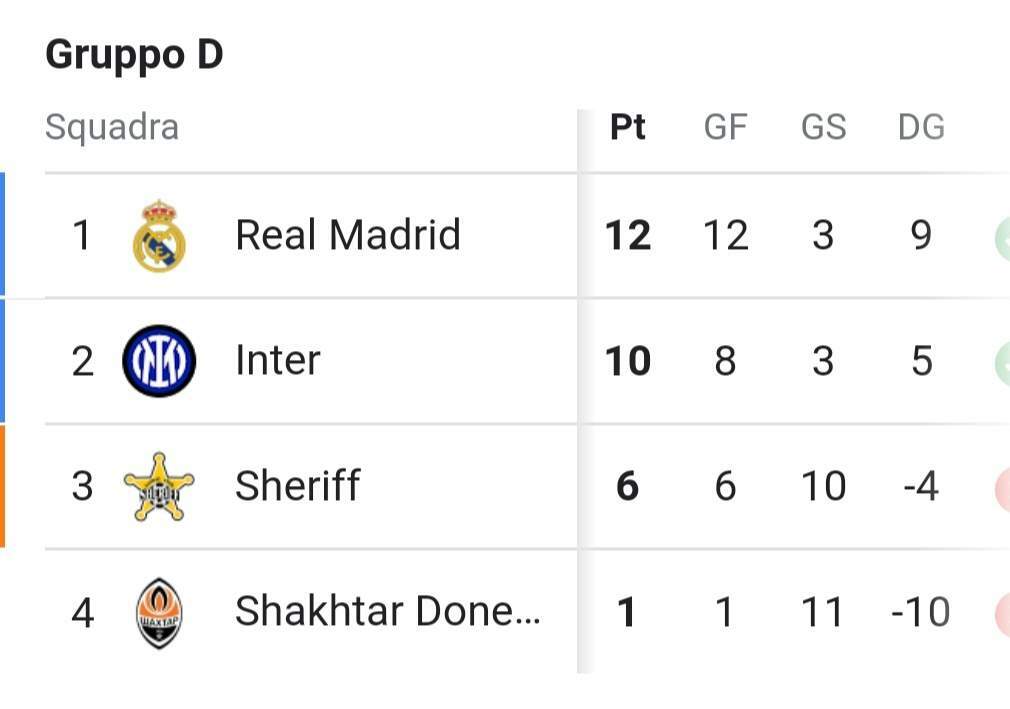Sort by the Pt points column
The image size is (1010, 709).
(628, 128)
